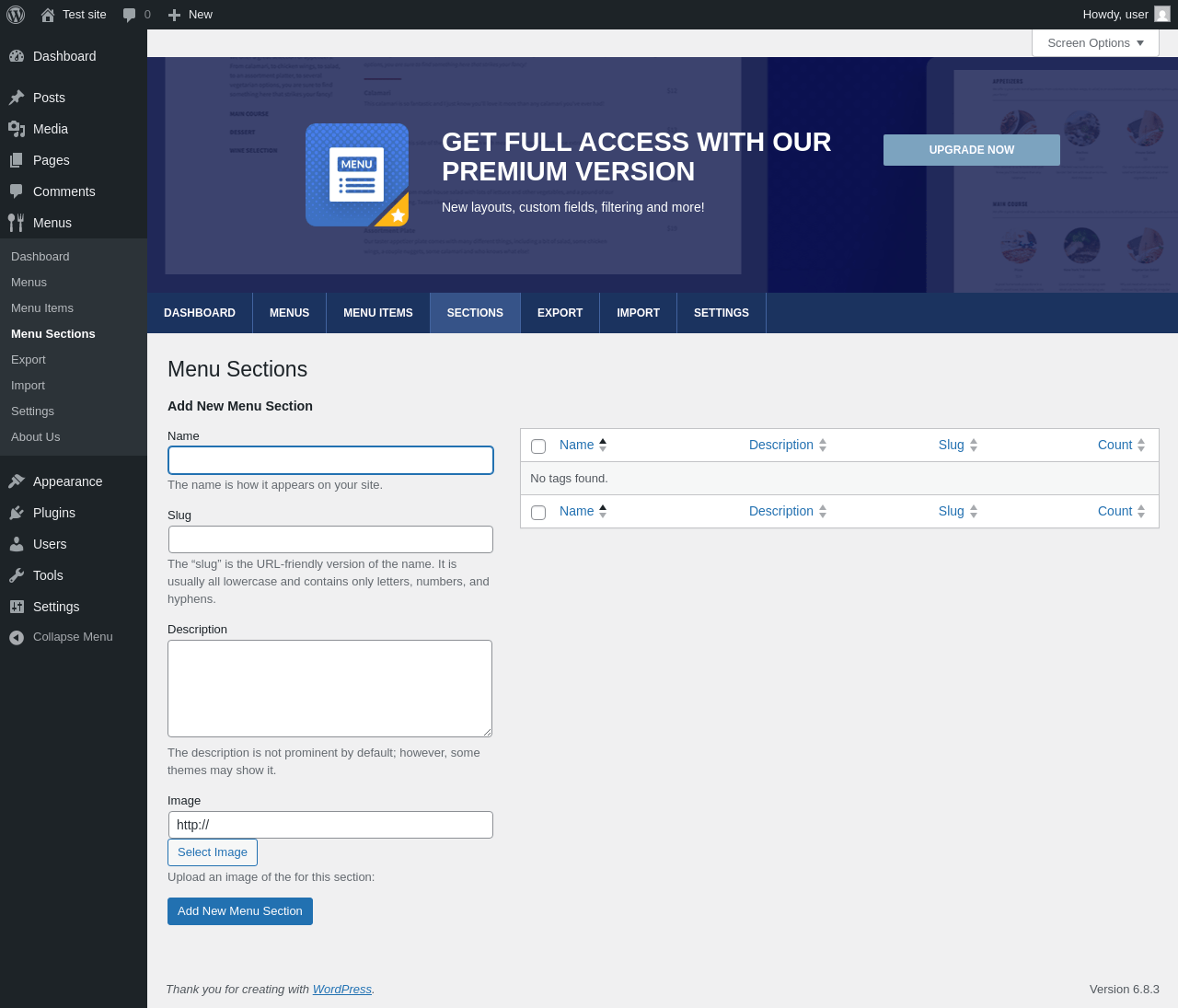Click the Select Image button
This screenshot has height=1008, width=1178.
tap(213, 852)
